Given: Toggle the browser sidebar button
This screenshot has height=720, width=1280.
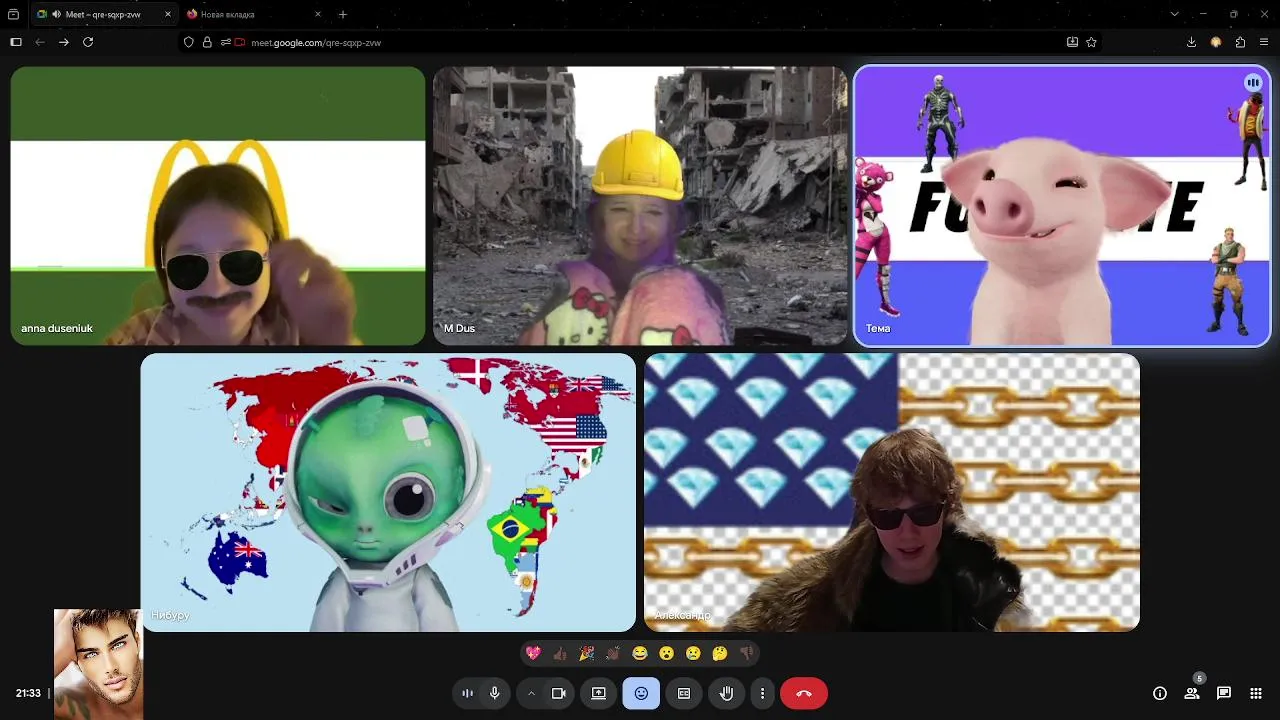Looking at the screenshot, I should coord(15,42).
